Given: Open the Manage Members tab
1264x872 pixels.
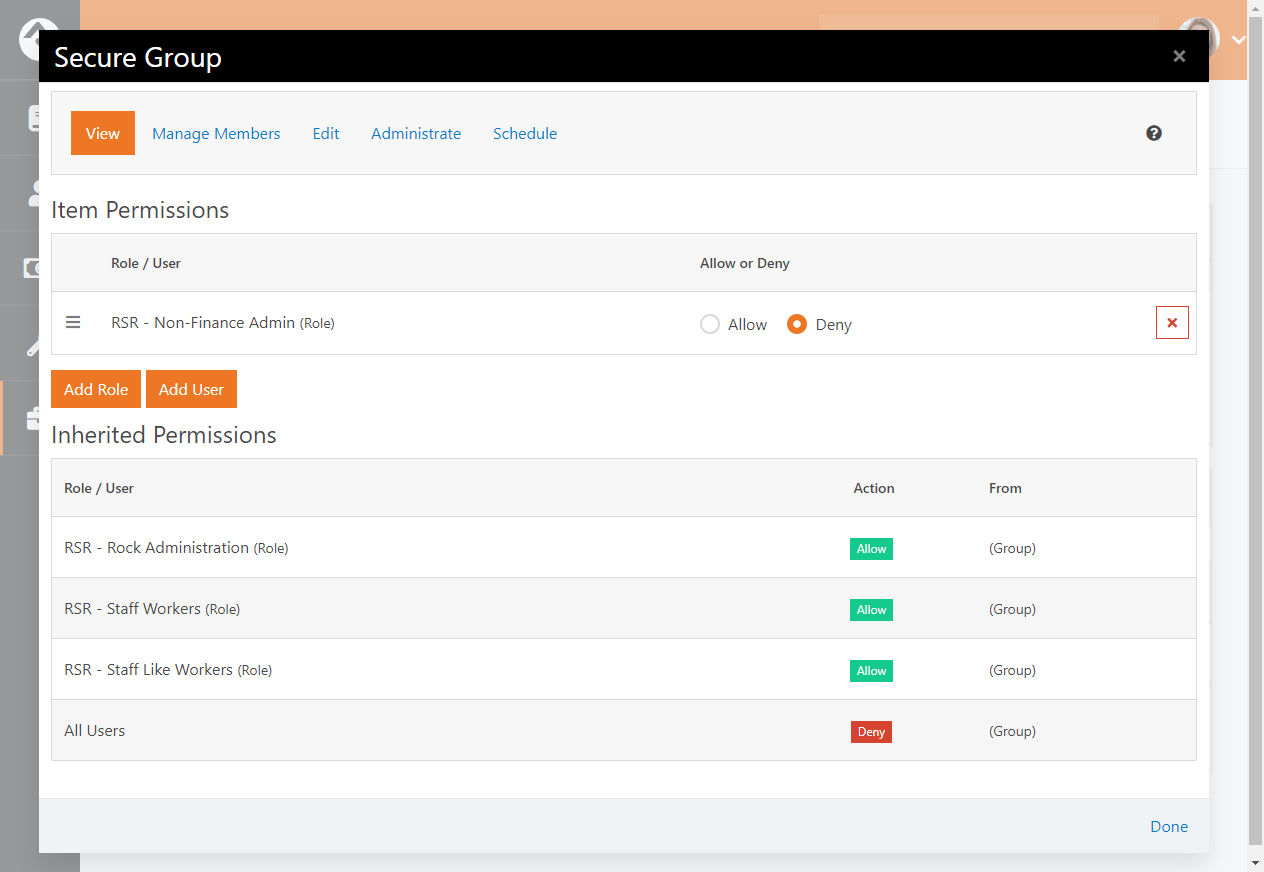Looking at the screenshot, I should (x=216, y=133).
